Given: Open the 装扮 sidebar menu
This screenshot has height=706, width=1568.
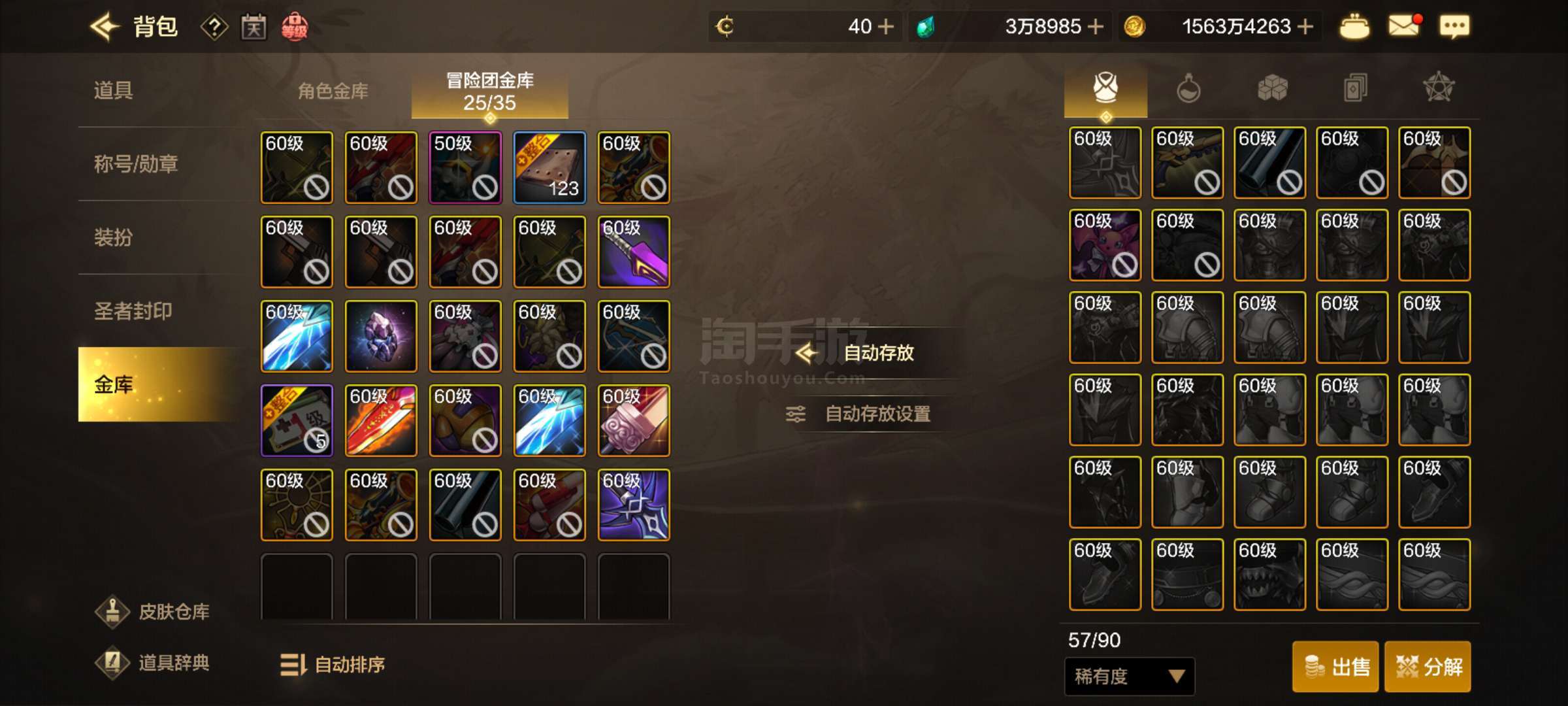Looking at the screenshot, I should coord(113,237).
